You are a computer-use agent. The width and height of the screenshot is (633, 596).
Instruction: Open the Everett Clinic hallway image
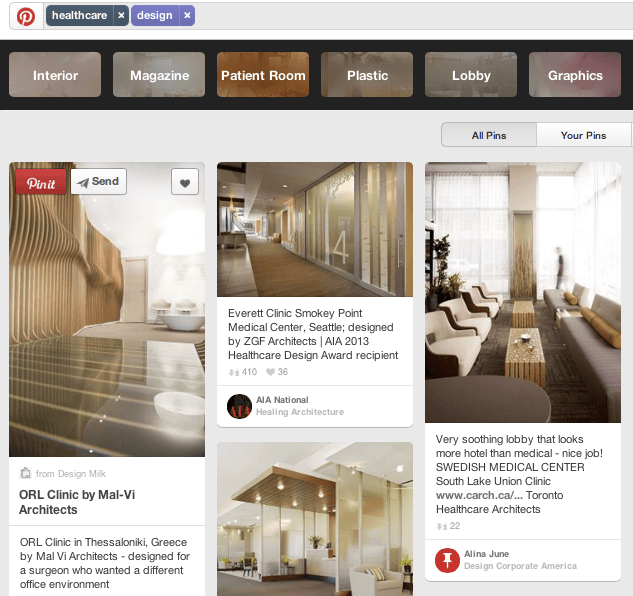[x=315, y=229]
